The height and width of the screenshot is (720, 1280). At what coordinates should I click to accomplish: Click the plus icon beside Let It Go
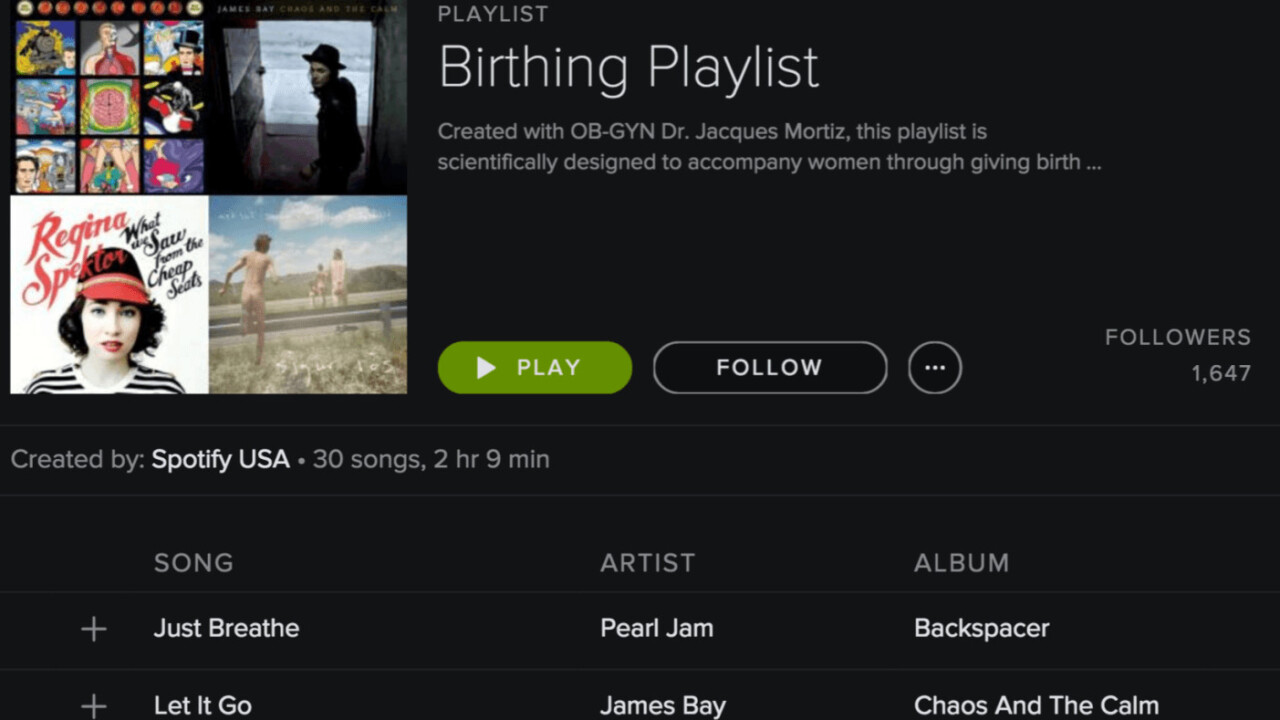92,706
